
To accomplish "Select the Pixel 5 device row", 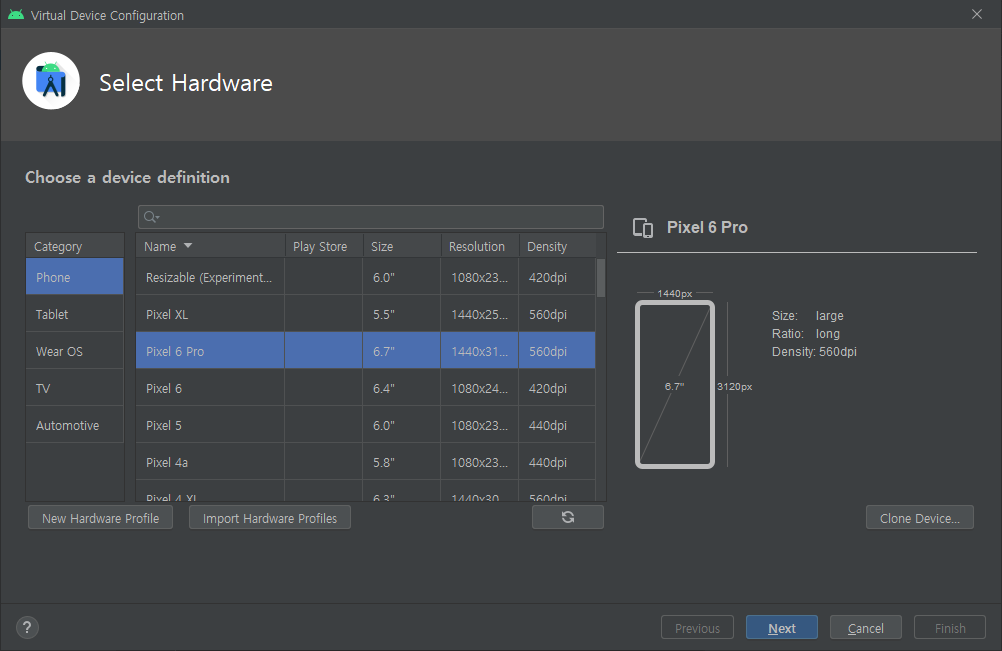I will click(366, 425).
